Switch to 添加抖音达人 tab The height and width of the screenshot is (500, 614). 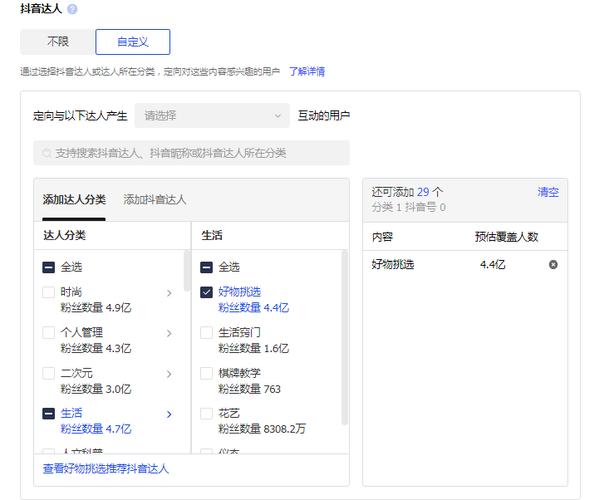coord(155,200)
